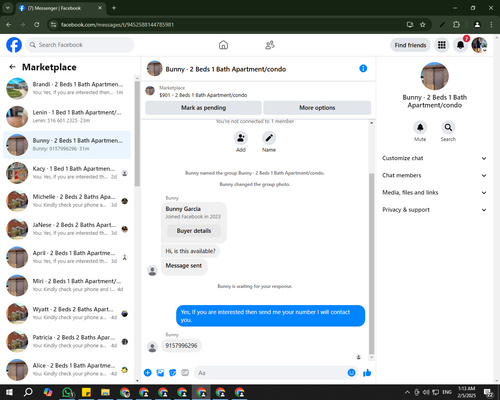Open the taskbar clock showing 1:13 AM
The image size is (500, 400).
(467, 392)
